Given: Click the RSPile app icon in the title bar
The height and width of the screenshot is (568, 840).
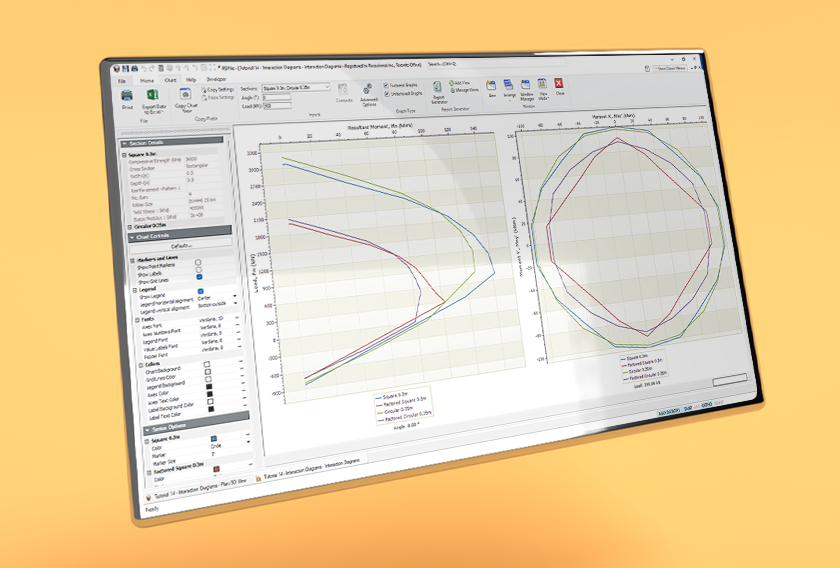Looking at the screenshot, I should click(x=117, y=69).
